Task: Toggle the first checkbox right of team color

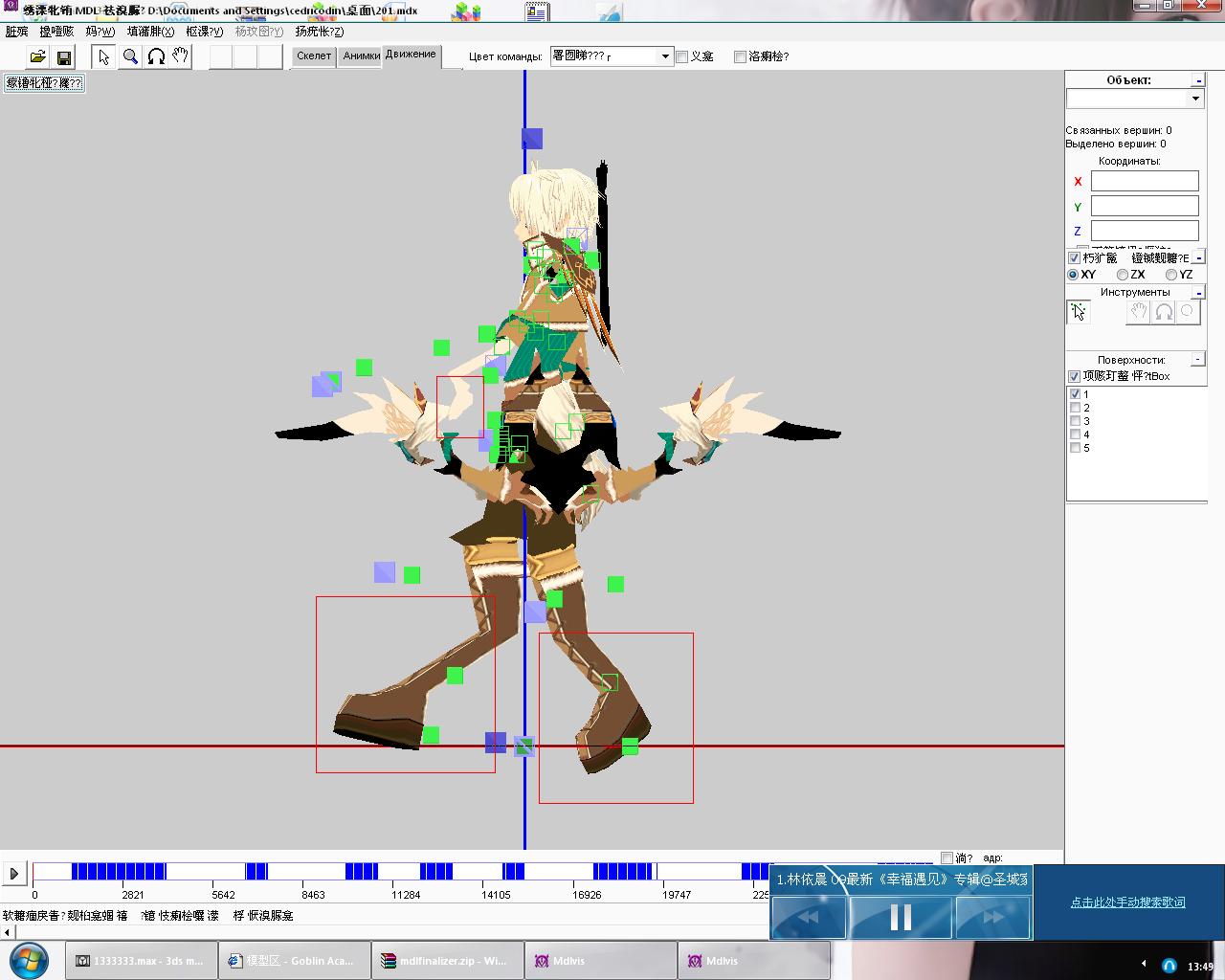Action: [x=682, y=56]
